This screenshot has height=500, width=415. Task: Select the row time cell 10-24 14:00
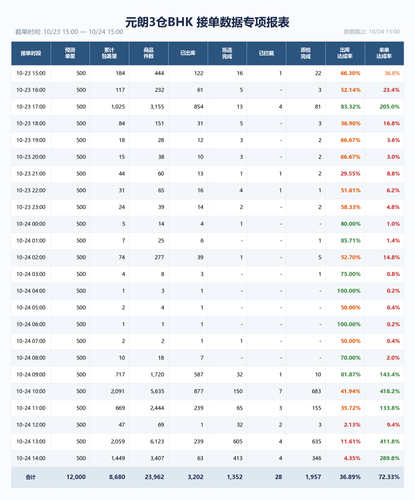point(31,458)
